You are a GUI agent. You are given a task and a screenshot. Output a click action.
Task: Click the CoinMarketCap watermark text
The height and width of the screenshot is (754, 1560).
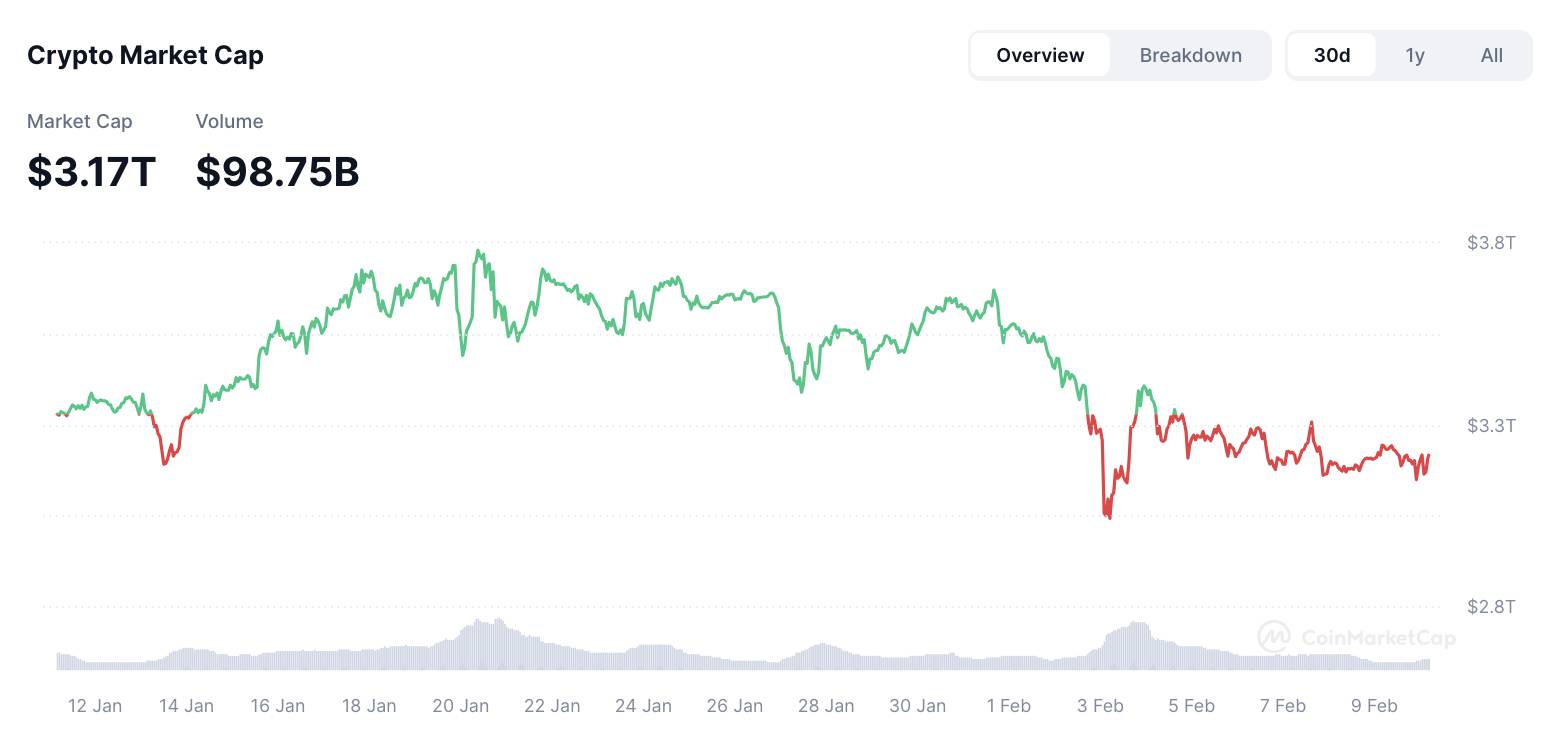coord(1378,637)
